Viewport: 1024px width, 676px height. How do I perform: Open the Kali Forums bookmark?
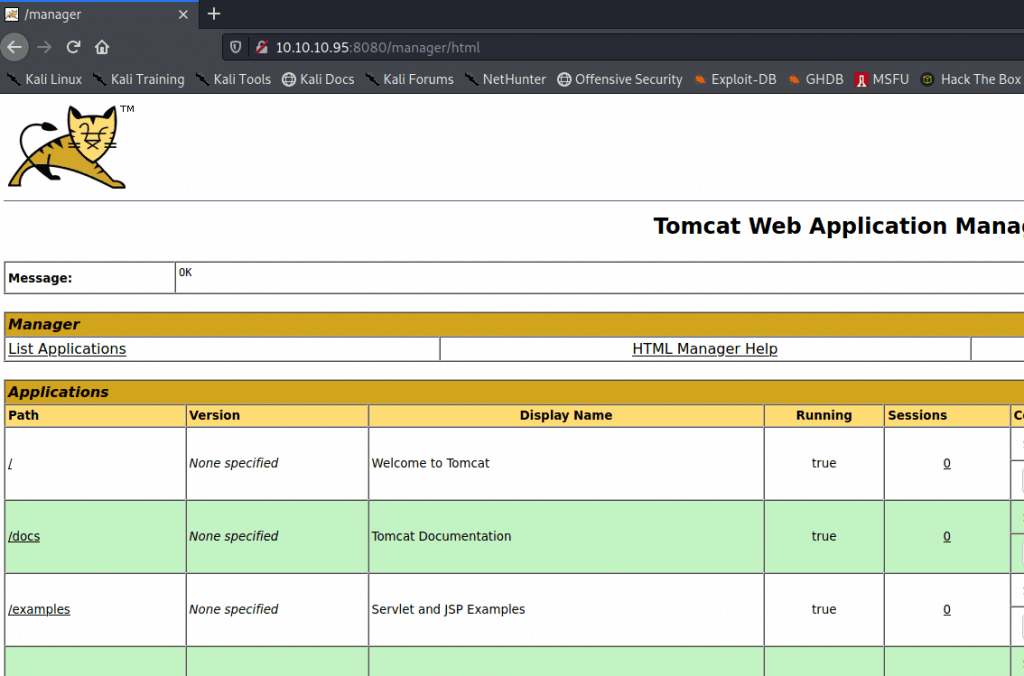coord(409,79)
